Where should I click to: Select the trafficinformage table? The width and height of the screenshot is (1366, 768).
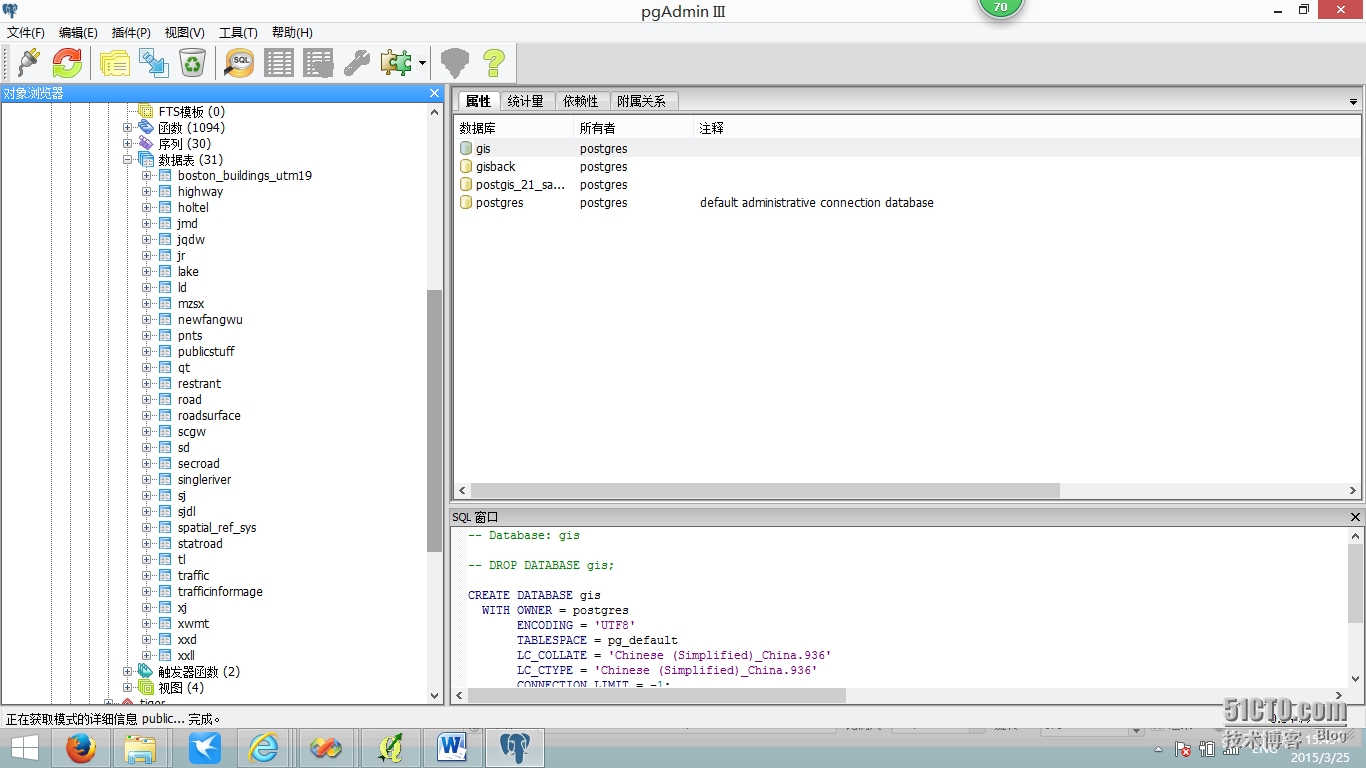click(220, 592)
